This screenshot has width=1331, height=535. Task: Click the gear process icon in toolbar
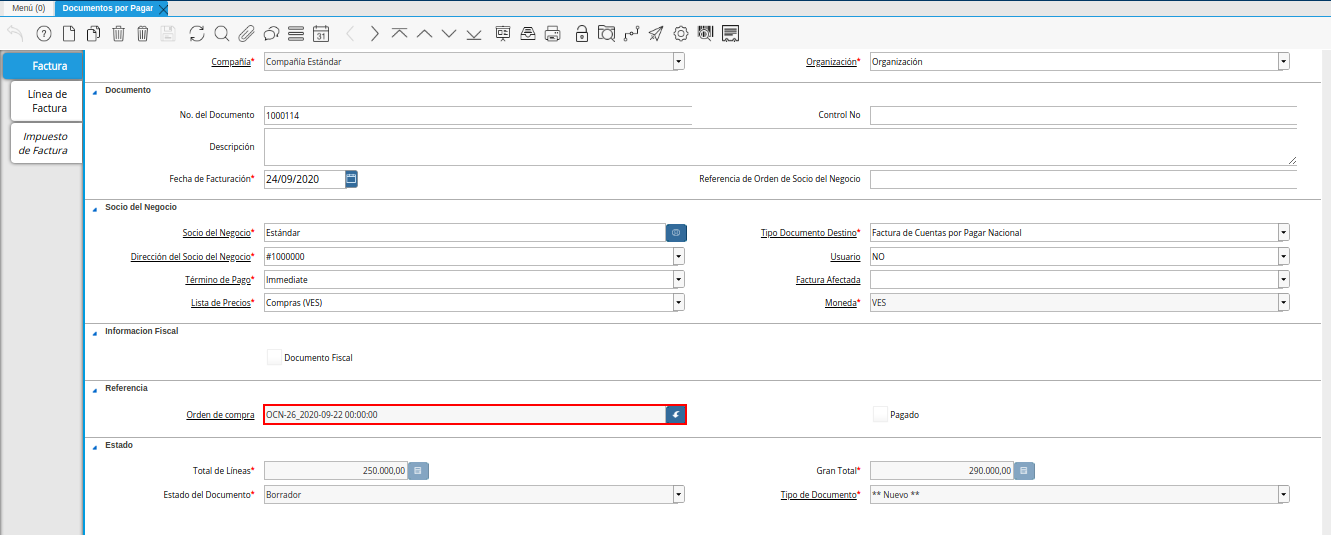681,34
